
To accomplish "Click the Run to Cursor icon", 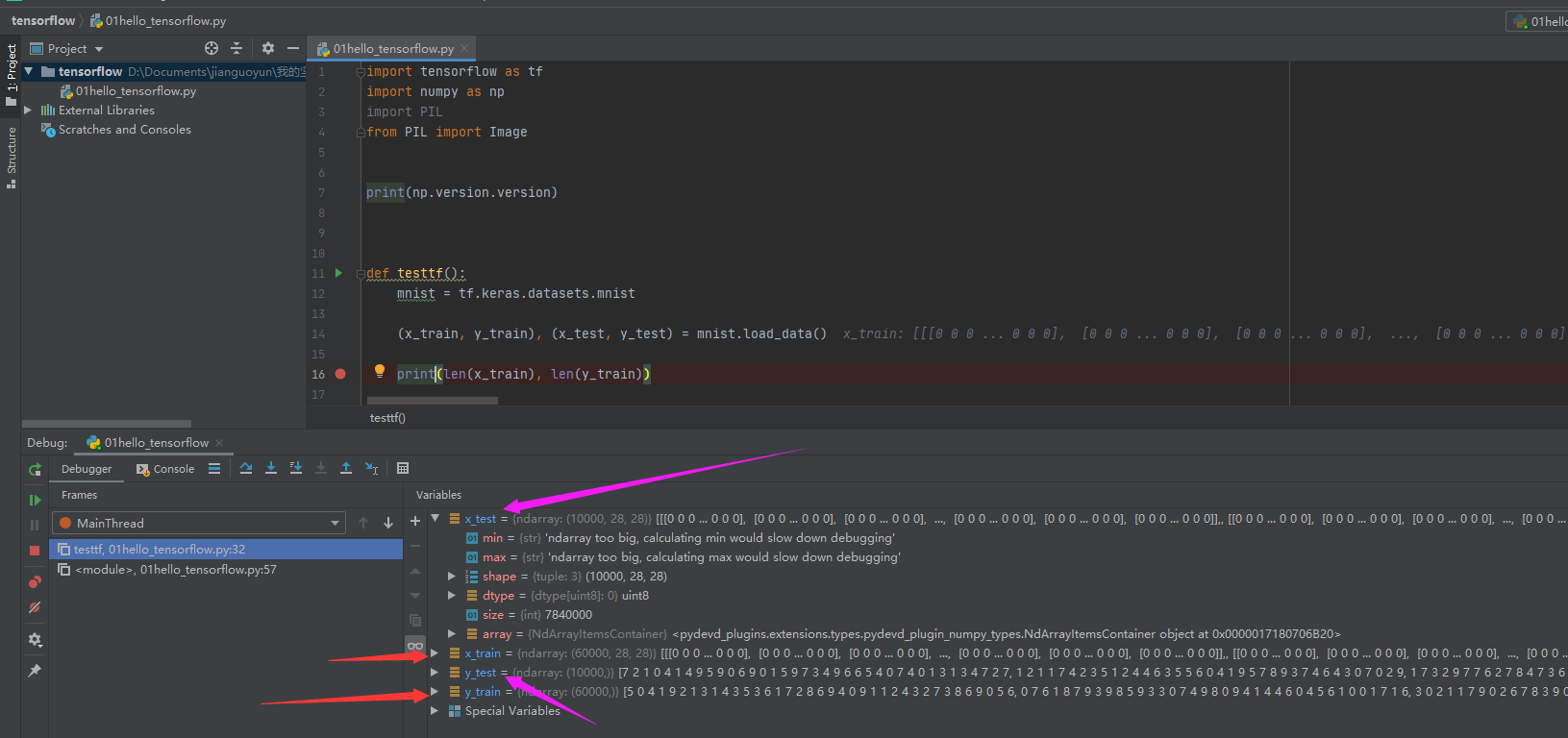I will [372, 468].
